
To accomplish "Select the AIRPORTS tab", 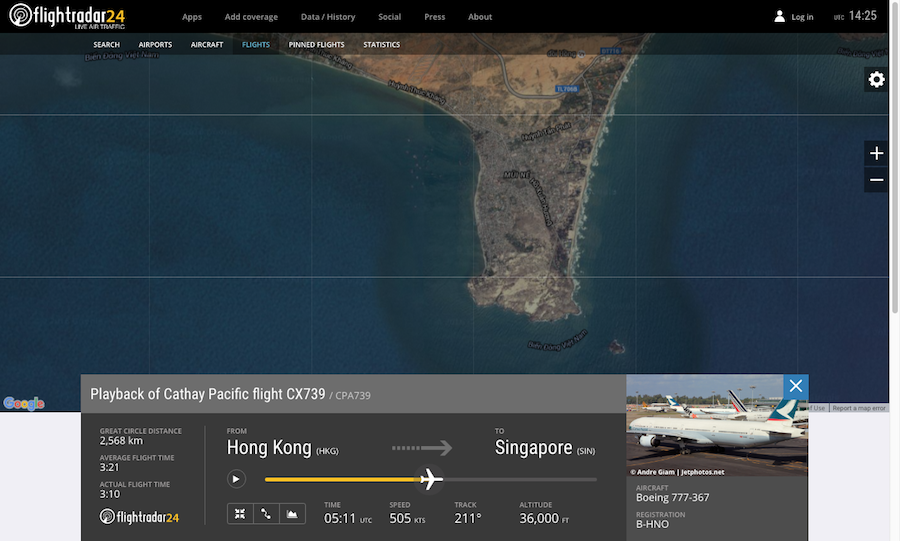I will click(x=155, y=45).
